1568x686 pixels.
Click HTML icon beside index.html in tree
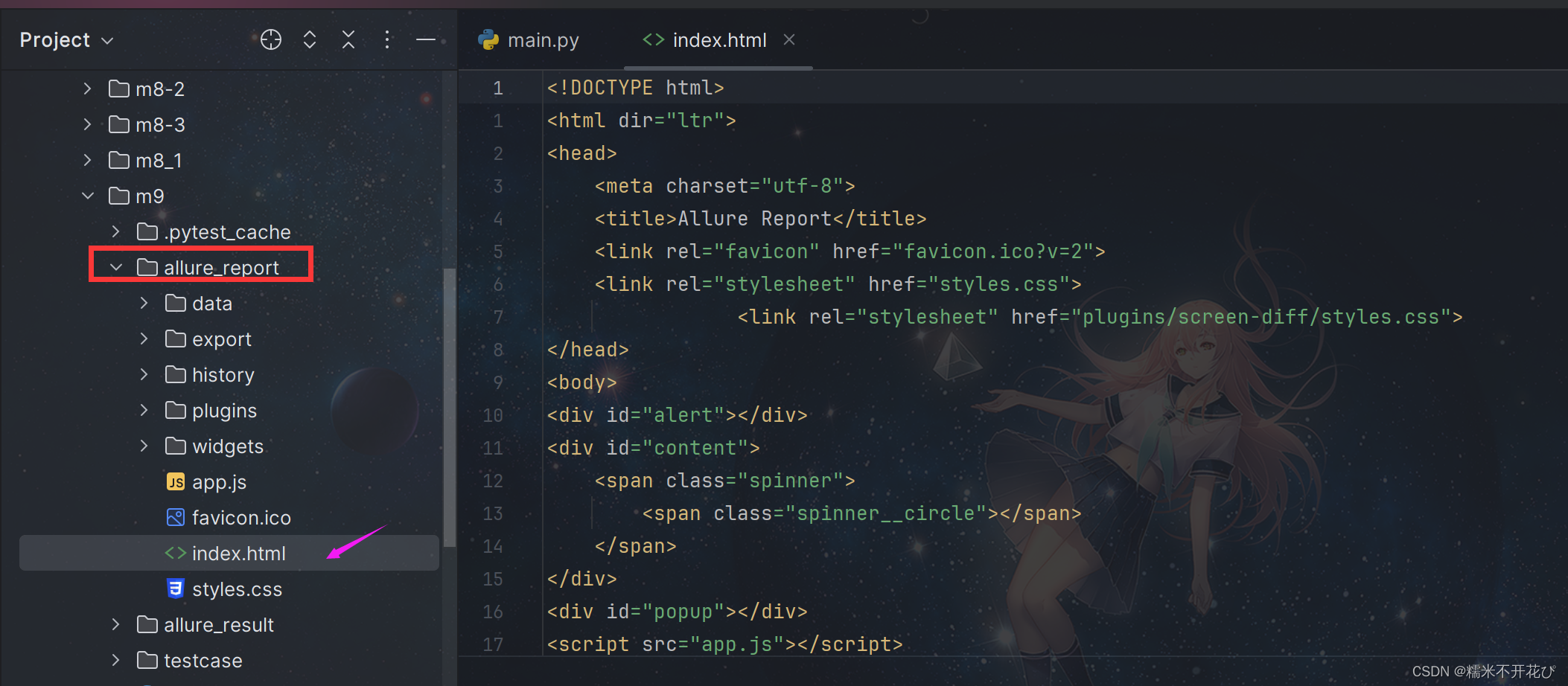point(176,553)
